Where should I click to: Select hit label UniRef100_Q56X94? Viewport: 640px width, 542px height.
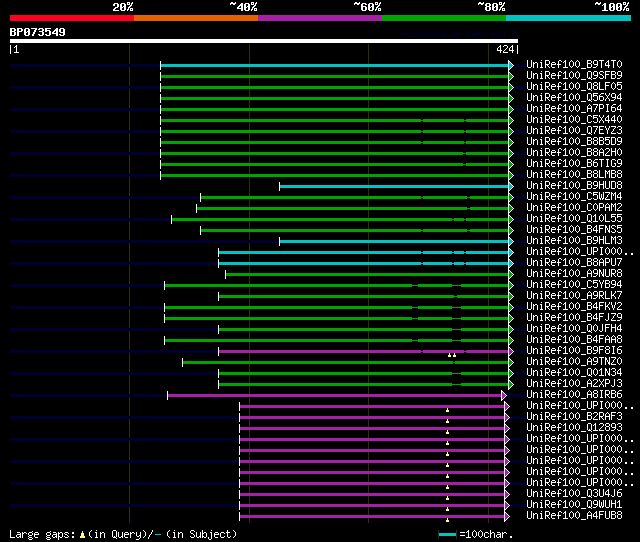(574, 98)
